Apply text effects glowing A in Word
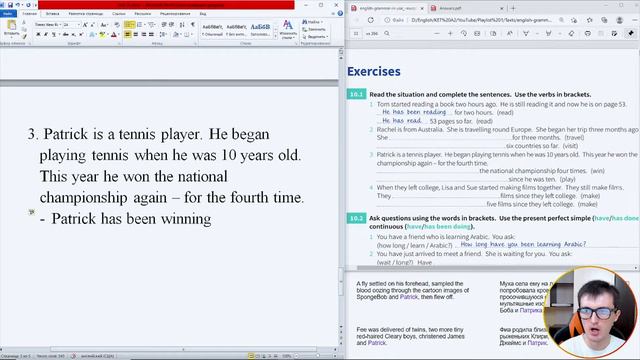 click(x=93, y=34)
